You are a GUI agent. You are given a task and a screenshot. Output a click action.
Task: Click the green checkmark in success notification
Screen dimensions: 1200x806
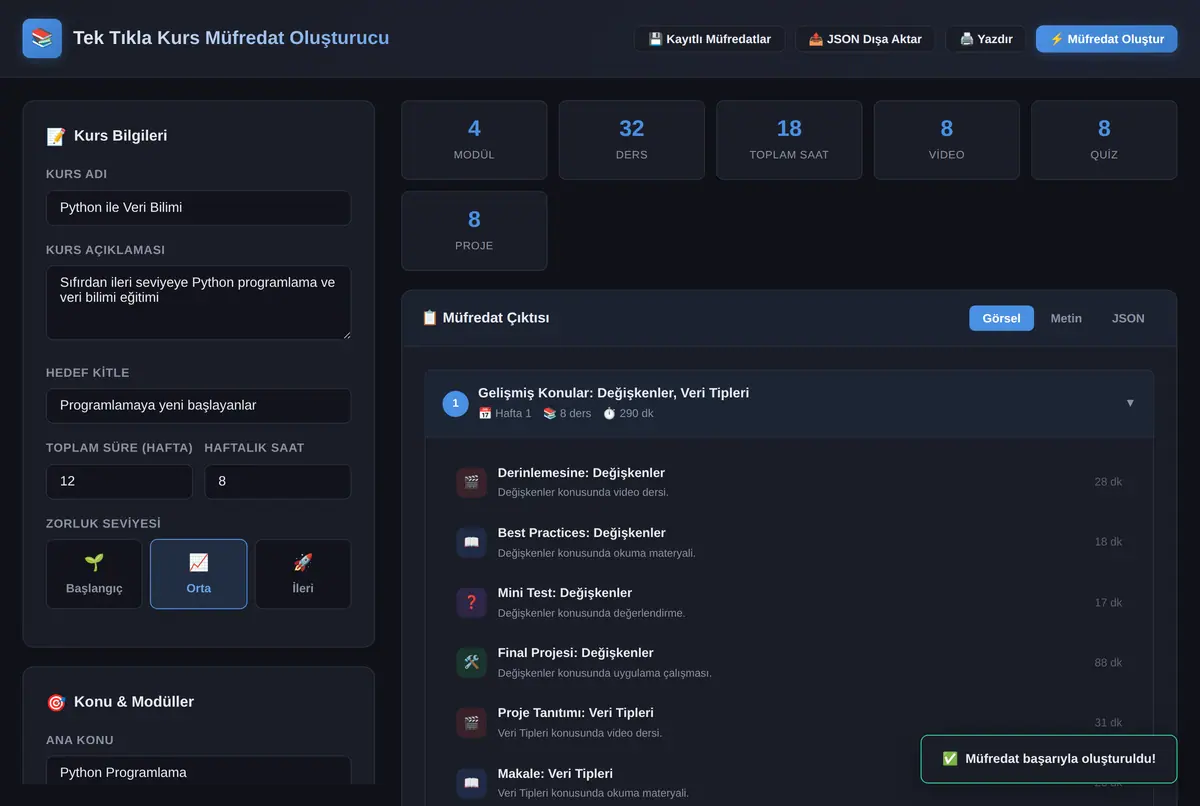(x=950, y=759)
